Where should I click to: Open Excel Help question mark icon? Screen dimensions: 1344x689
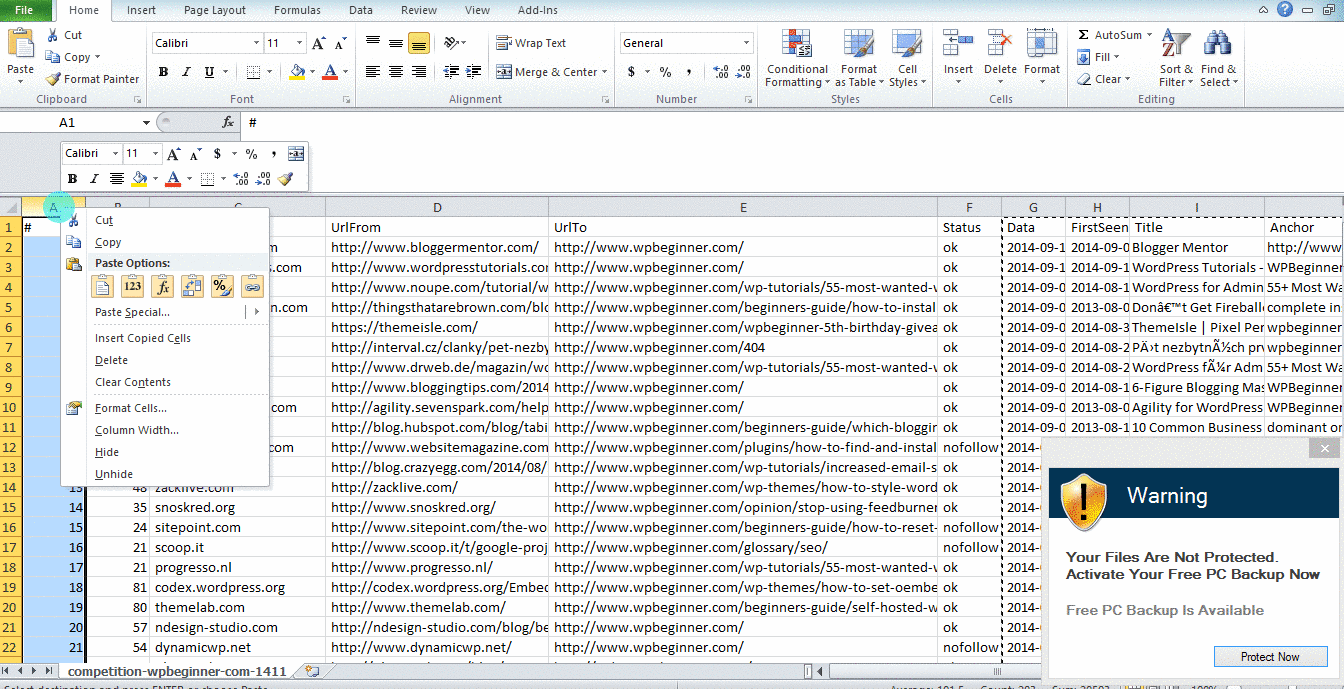pos(1285,9)
